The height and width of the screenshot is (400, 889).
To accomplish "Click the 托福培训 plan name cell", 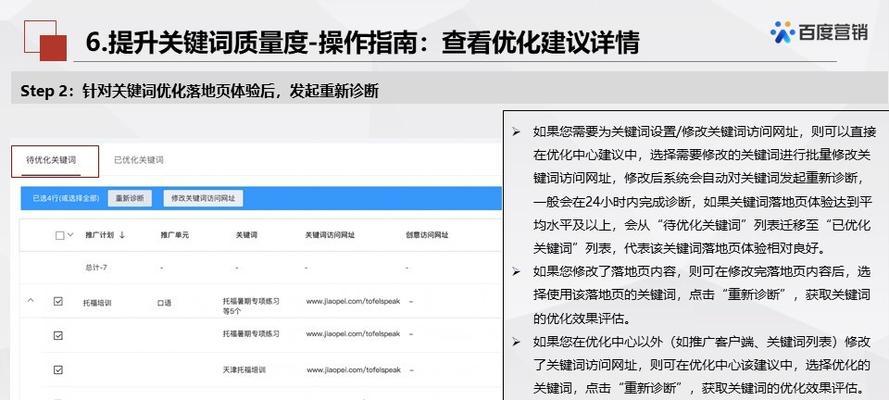I will [97, 303].
